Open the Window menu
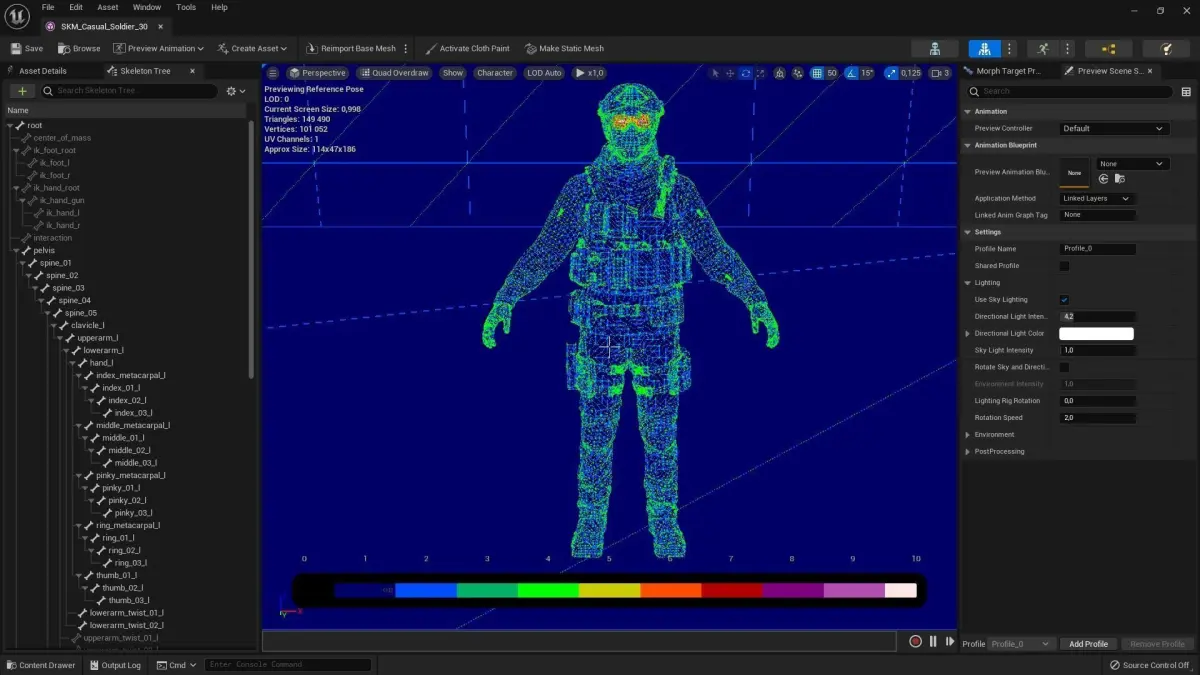The height and width of the screenshot is (675, 1200). [x=147, y=7]
